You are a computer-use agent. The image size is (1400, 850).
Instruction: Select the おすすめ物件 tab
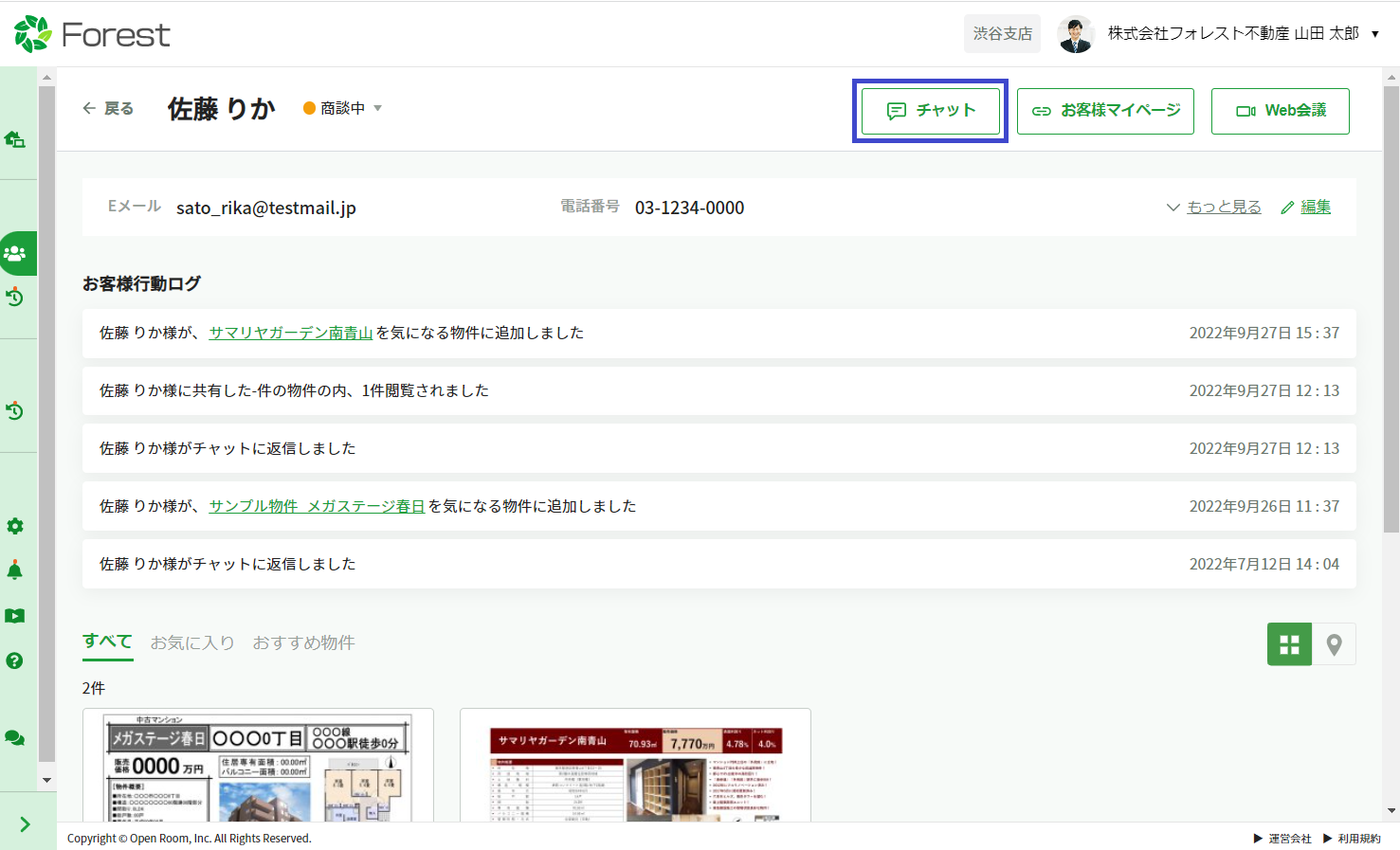point(303,642)
